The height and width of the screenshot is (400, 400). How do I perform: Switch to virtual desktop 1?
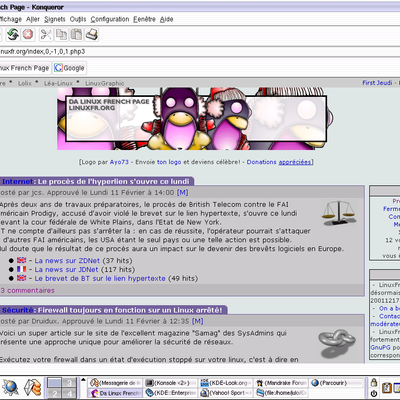coord(55,383)
